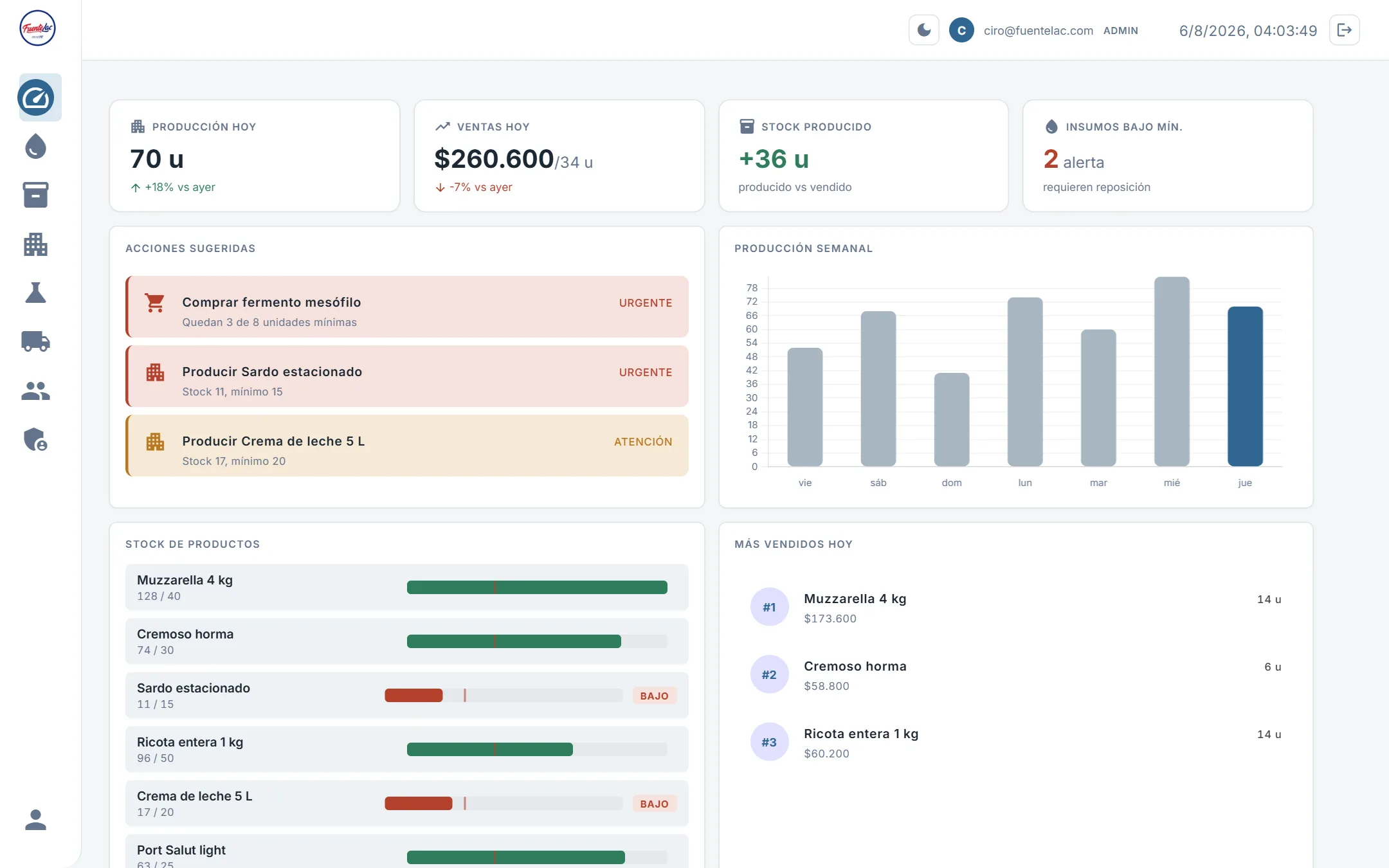Select the Ricota entera 1 kg stock row name
This screenshot has width=1389, height=868.
pos(190,742)
